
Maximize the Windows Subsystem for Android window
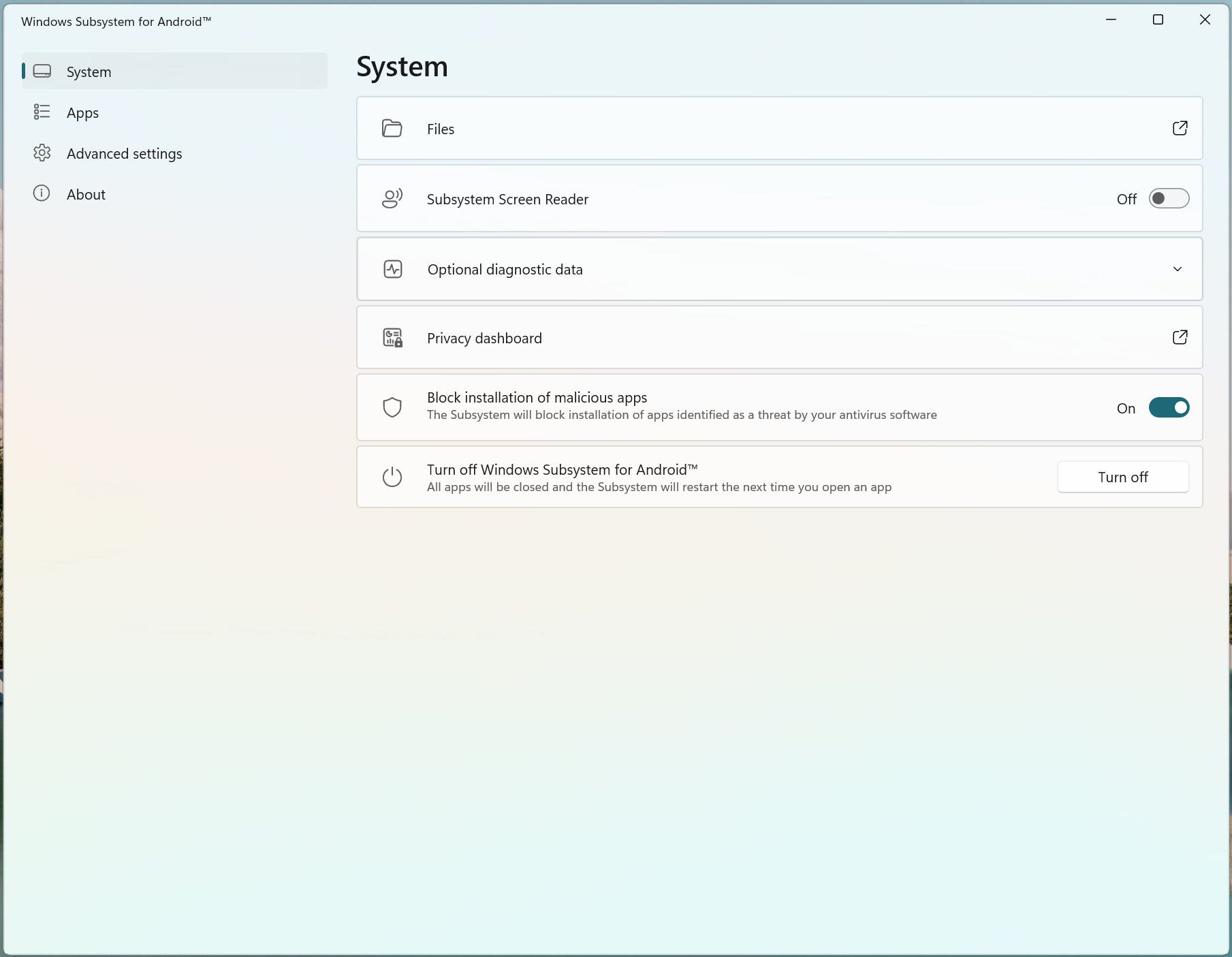[1158, 20]
